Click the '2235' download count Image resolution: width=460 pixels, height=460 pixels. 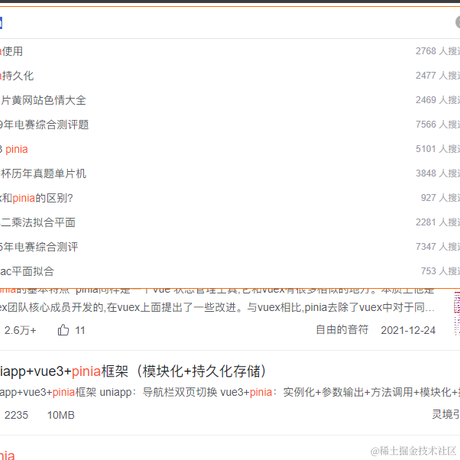(16, 415)
